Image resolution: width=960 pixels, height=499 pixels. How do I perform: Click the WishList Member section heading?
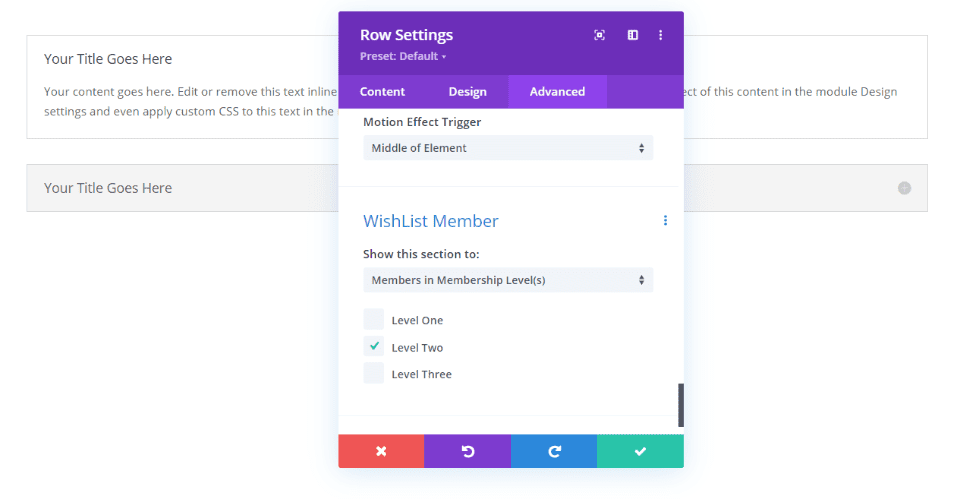tap(430, 221)
